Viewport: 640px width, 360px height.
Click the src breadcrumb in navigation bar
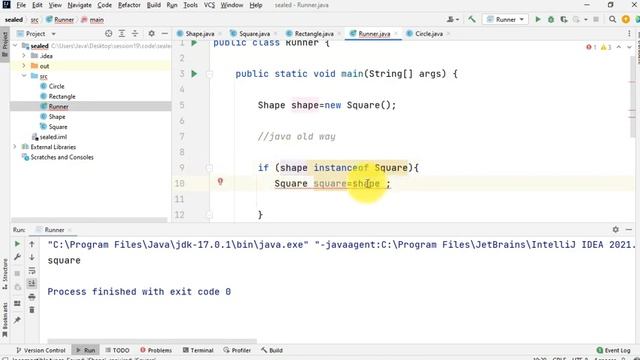tap(35, 20)
